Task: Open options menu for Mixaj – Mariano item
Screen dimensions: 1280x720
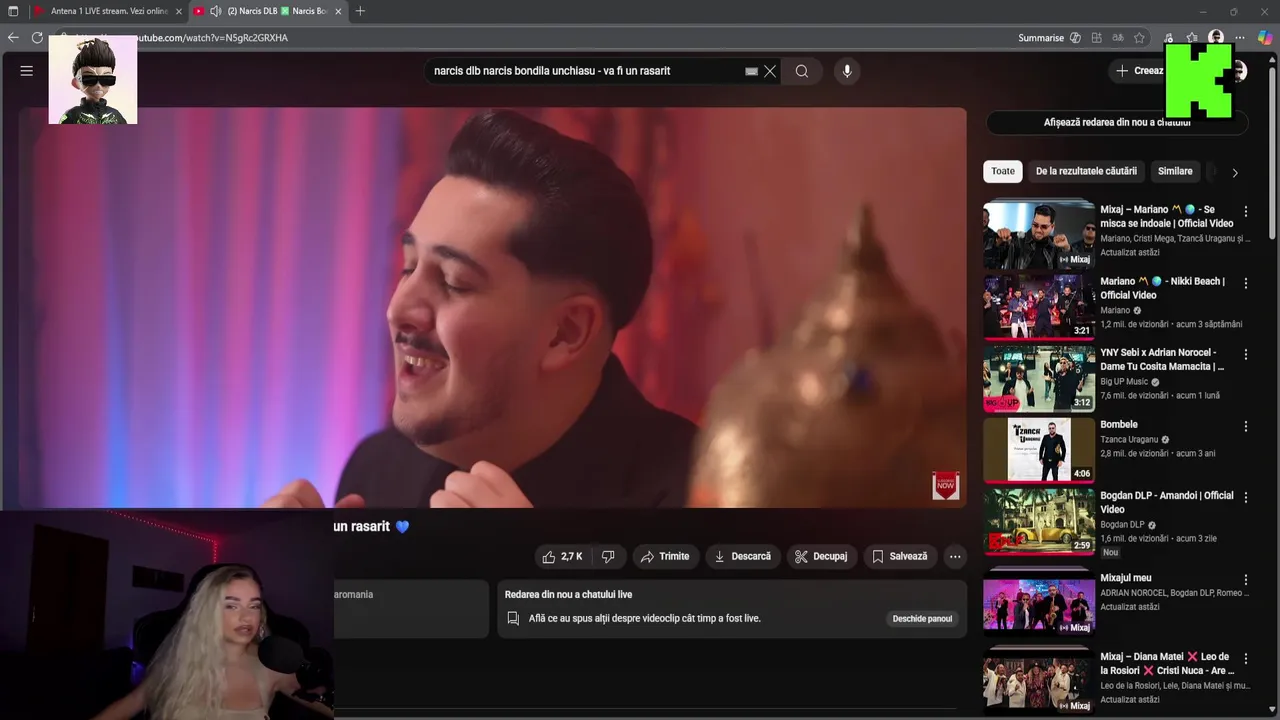Action: pyautogui.click(x=1246, y=211)
